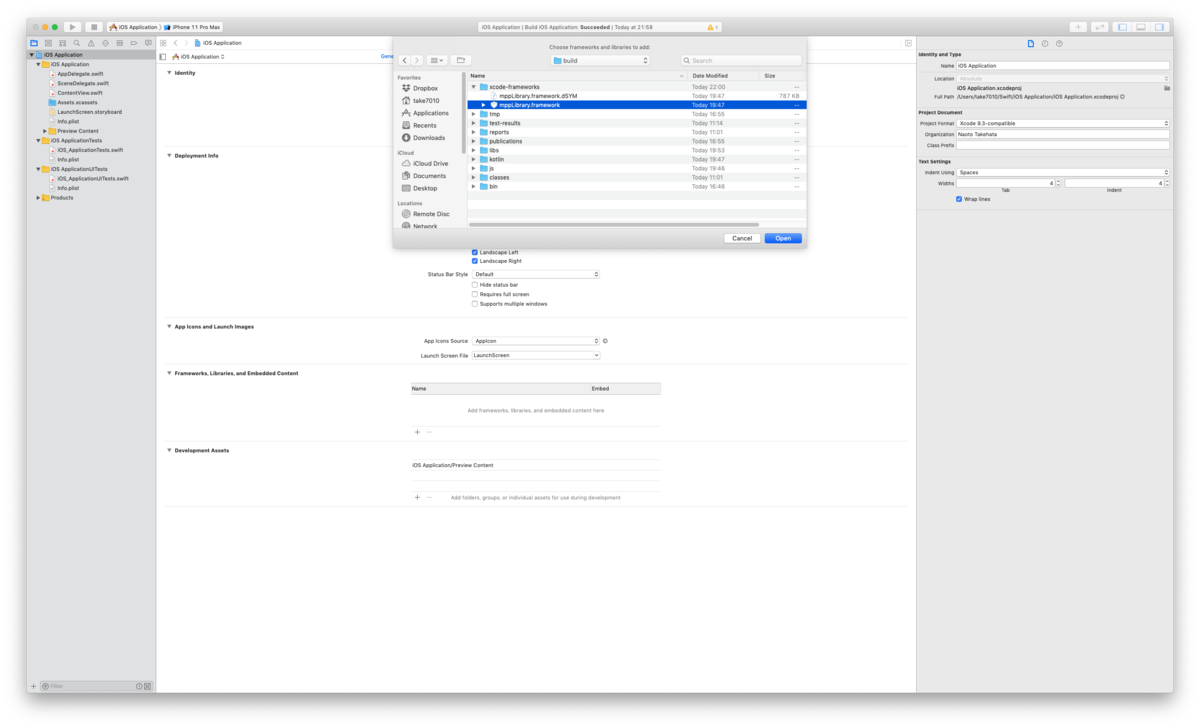The width and height of the screenshot is (1200, 728).
Task: Hide the Inspectors panel via toolbar
Action: point(1160,27)
